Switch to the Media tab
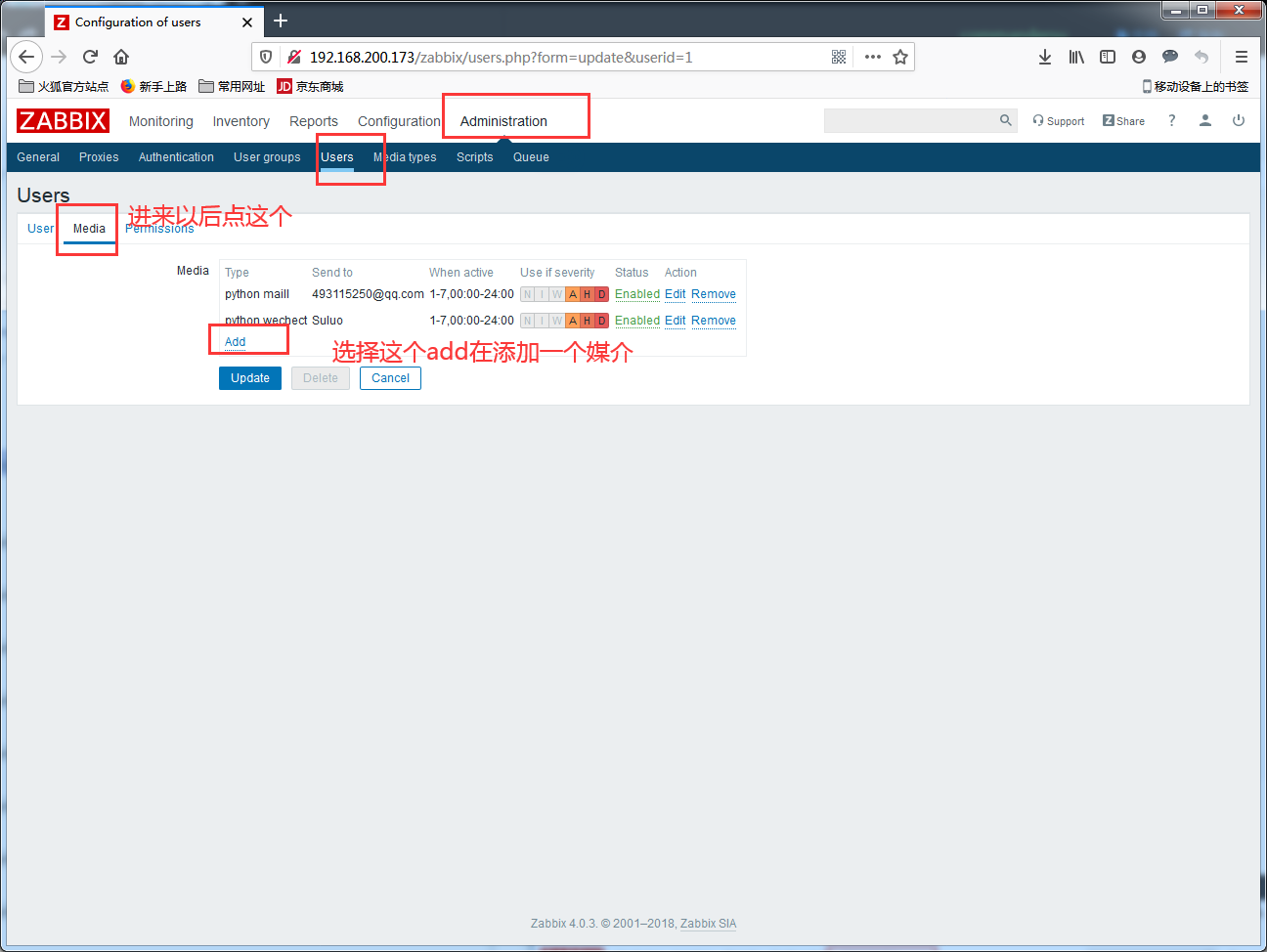The image size is (1267, 952). pyautogui.click(x=89, y=229)
